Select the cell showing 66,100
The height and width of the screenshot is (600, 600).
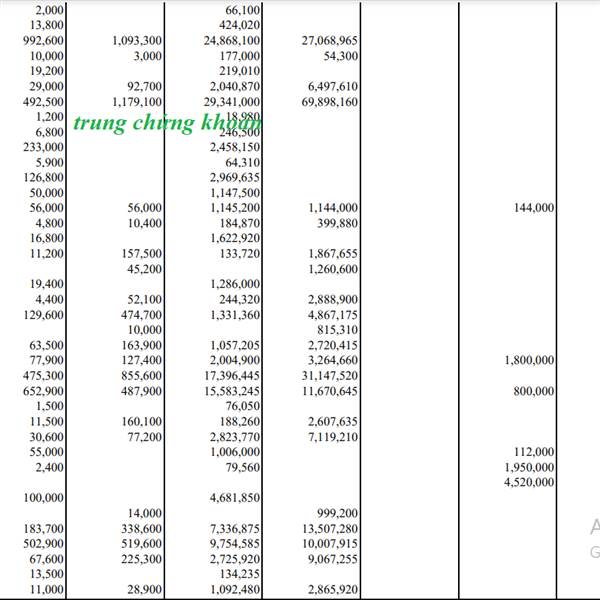(243, 10)
